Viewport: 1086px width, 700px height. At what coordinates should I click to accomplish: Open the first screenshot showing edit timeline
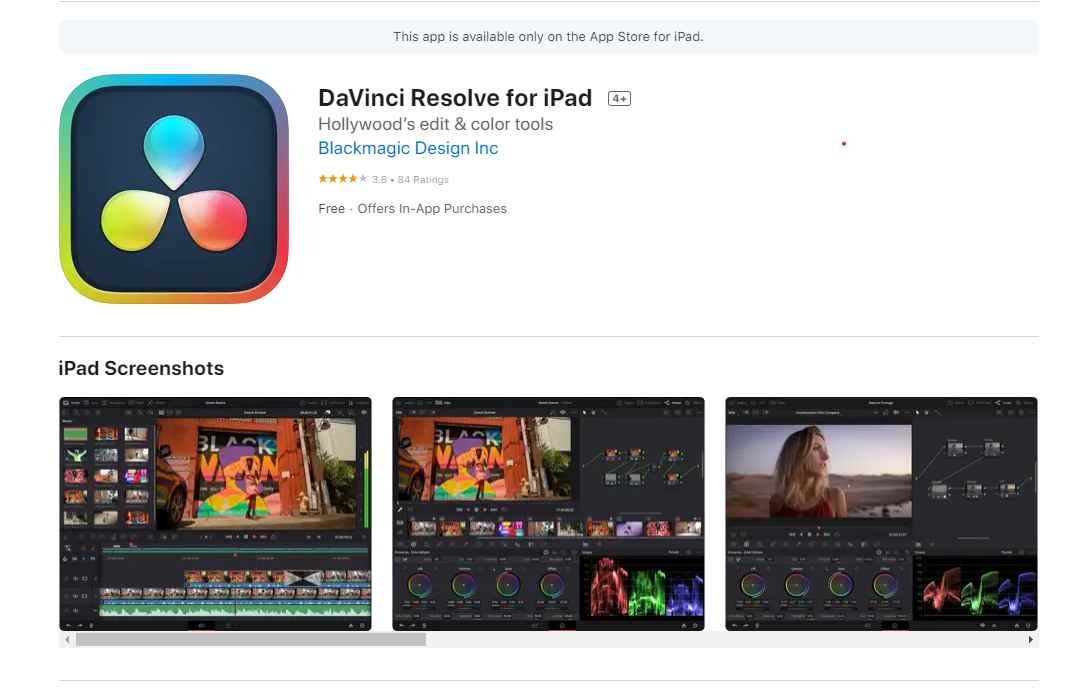tap(215, 514)
